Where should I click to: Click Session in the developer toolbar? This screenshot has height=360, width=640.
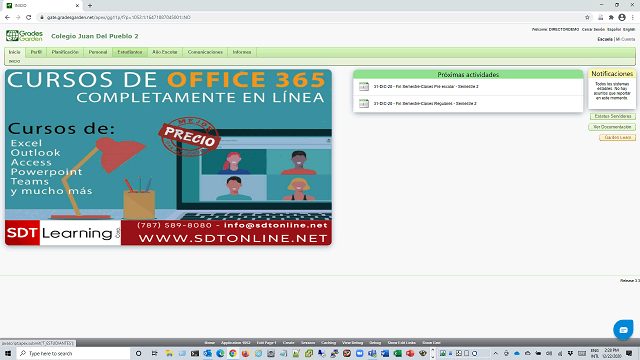click(x=308, y=343)
